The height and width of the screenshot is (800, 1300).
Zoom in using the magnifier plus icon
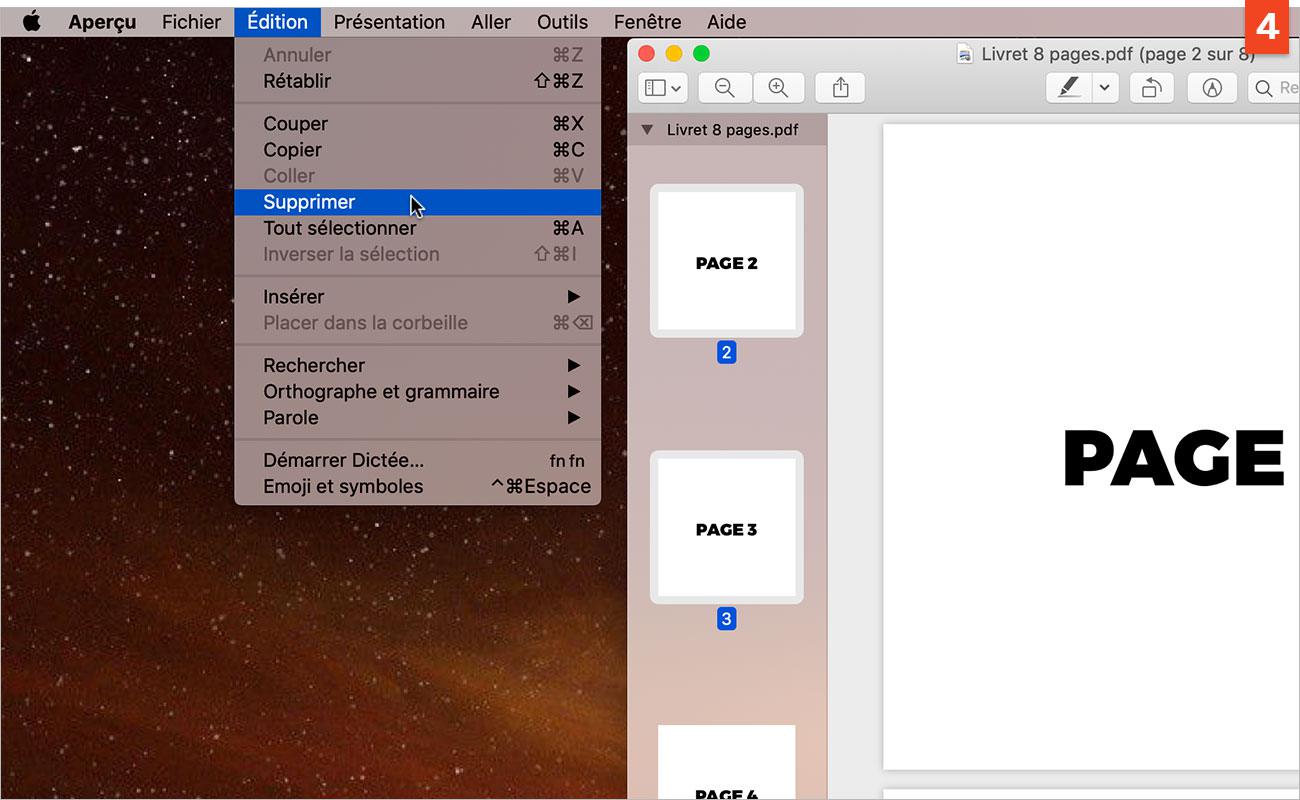coord(779,88)
